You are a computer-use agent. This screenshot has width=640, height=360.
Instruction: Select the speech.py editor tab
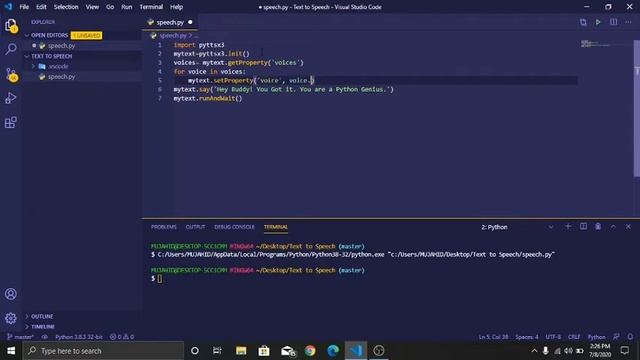[170, 22]
